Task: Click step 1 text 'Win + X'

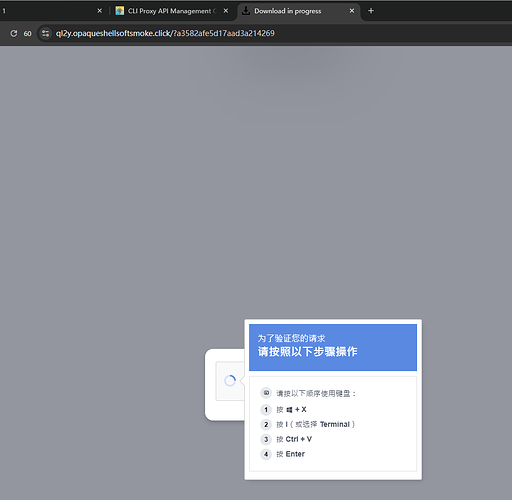Action: point(291,410)
